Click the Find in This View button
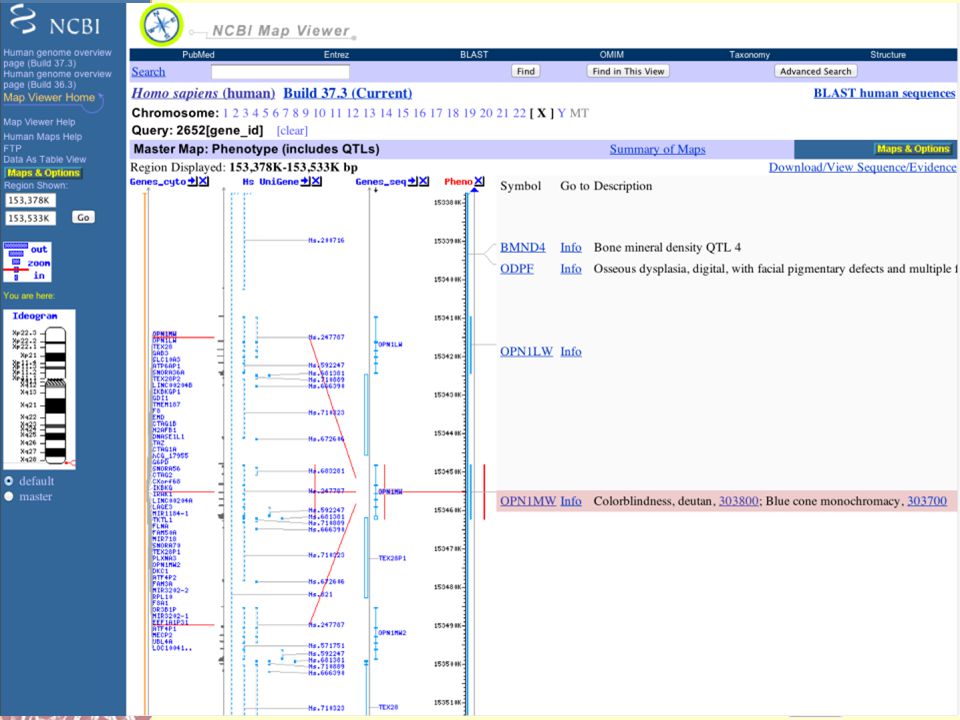Screen dimensions: 960x720 click(x=628, y=71)
